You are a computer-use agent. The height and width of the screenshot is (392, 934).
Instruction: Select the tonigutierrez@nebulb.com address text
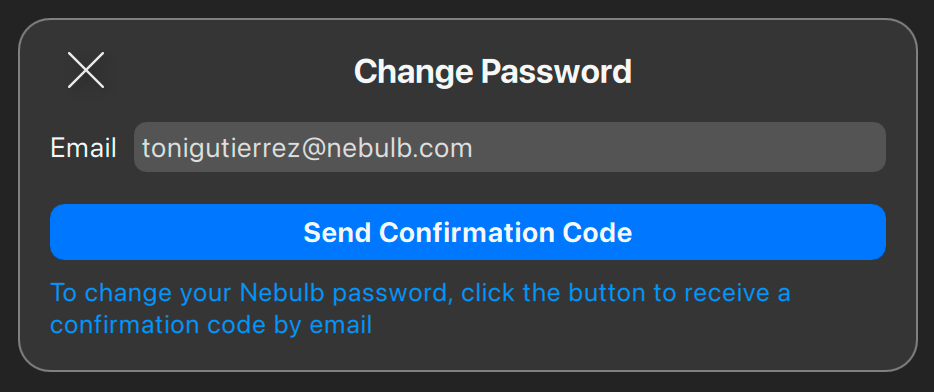[x=307, y=148]
